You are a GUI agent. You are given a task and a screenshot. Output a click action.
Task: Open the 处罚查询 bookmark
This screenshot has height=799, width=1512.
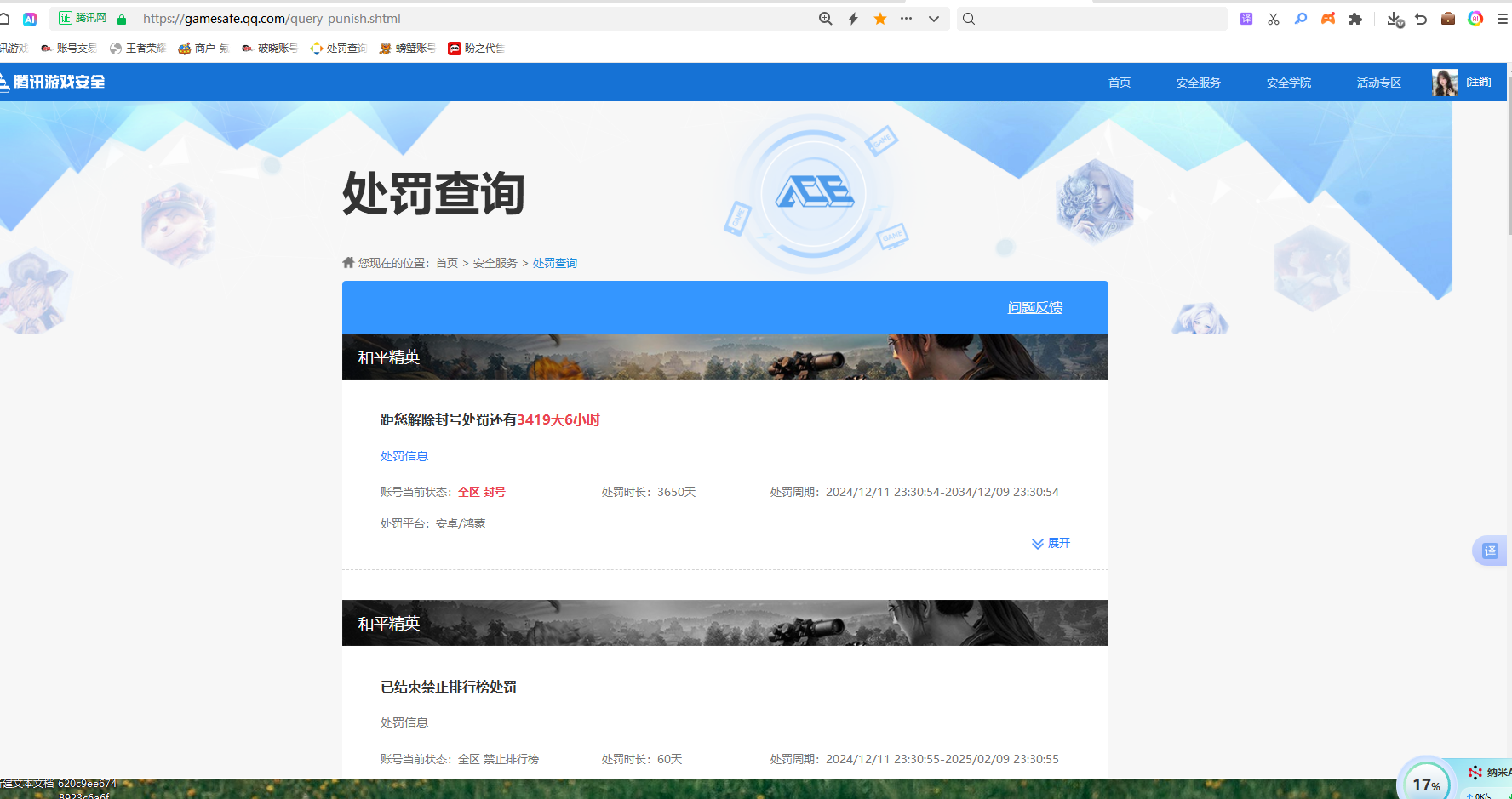[338, 49]
